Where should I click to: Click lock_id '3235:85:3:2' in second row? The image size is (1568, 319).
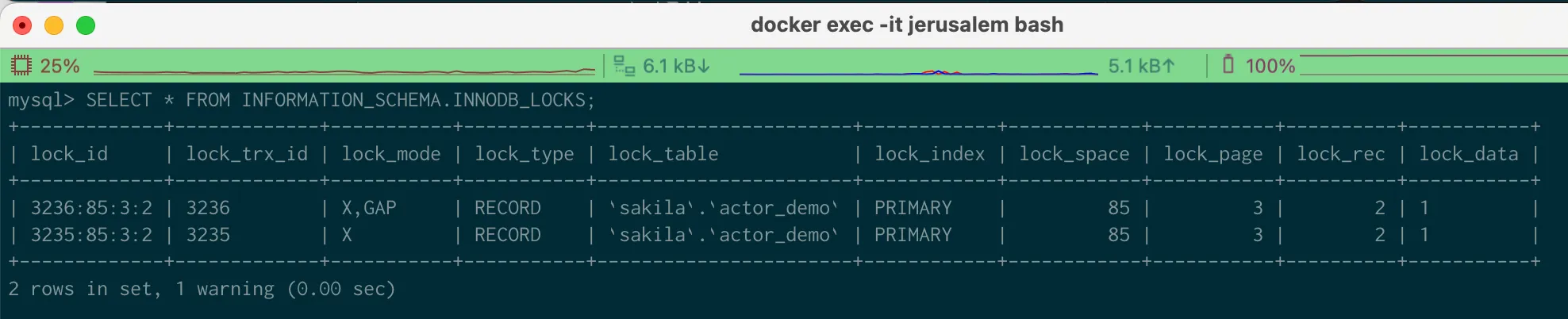91,235
